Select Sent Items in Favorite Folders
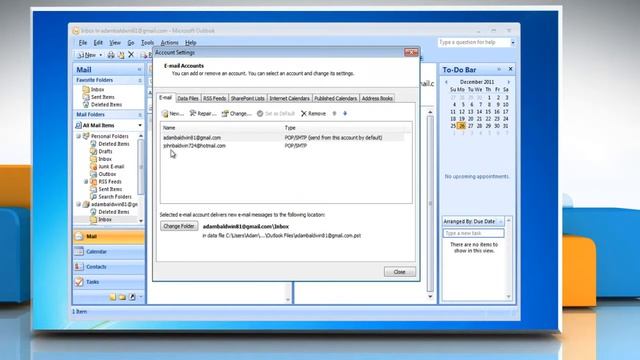Image resolution: width=640 pixels, height=360 pixels. pyautogui.click(x=98, y=97)
